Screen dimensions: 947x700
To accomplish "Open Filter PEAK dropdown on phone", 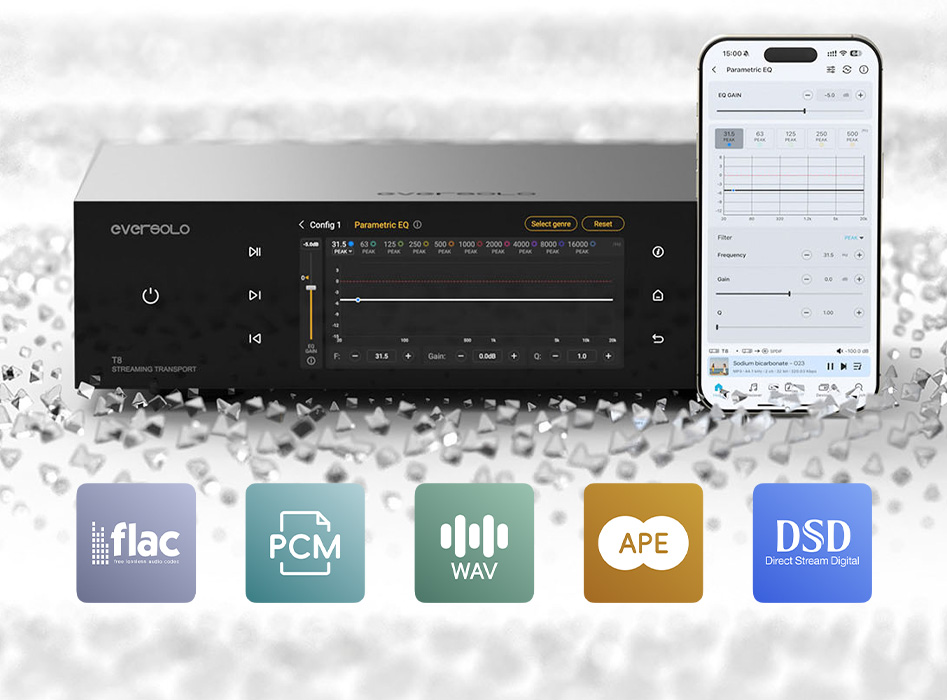I will [853, 238].
